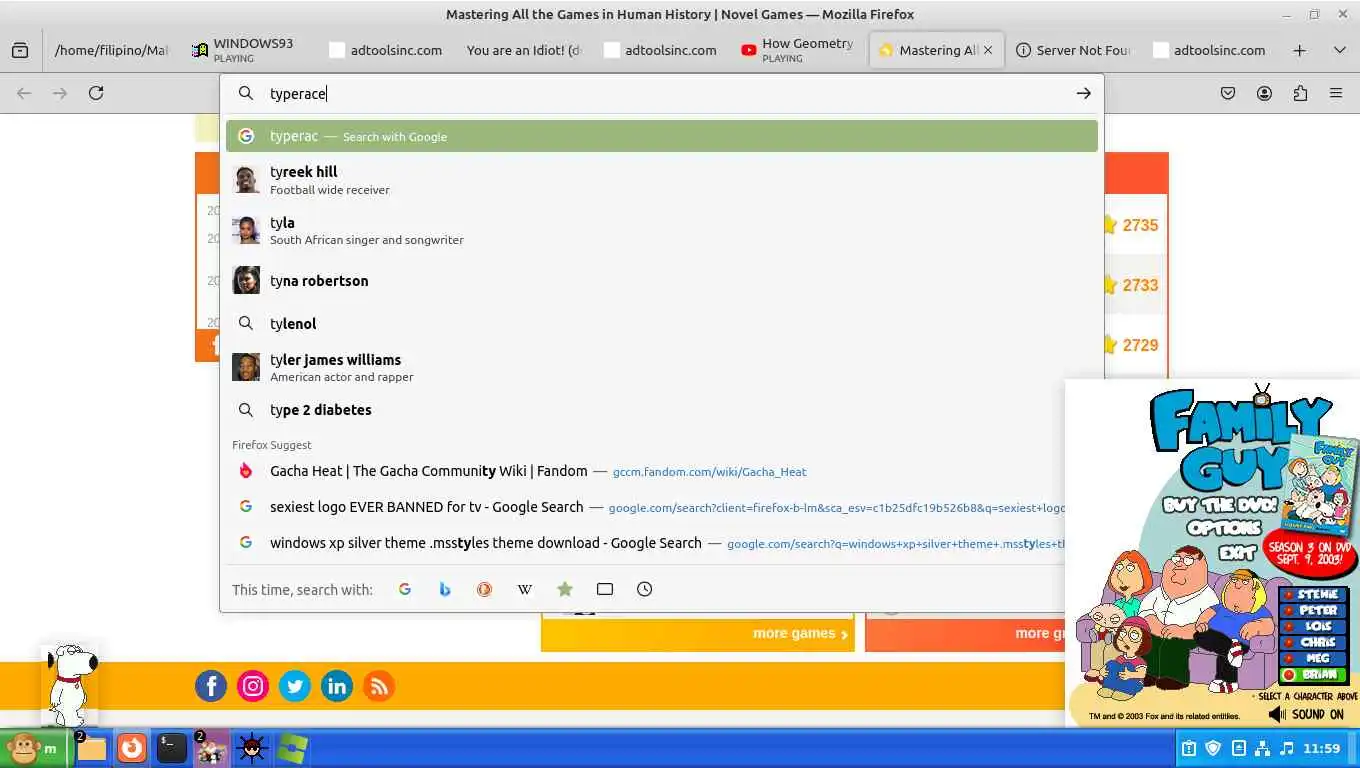Select the tyreek hill suggestion
Screen dimensions: 1360x768
click(661, 179)
